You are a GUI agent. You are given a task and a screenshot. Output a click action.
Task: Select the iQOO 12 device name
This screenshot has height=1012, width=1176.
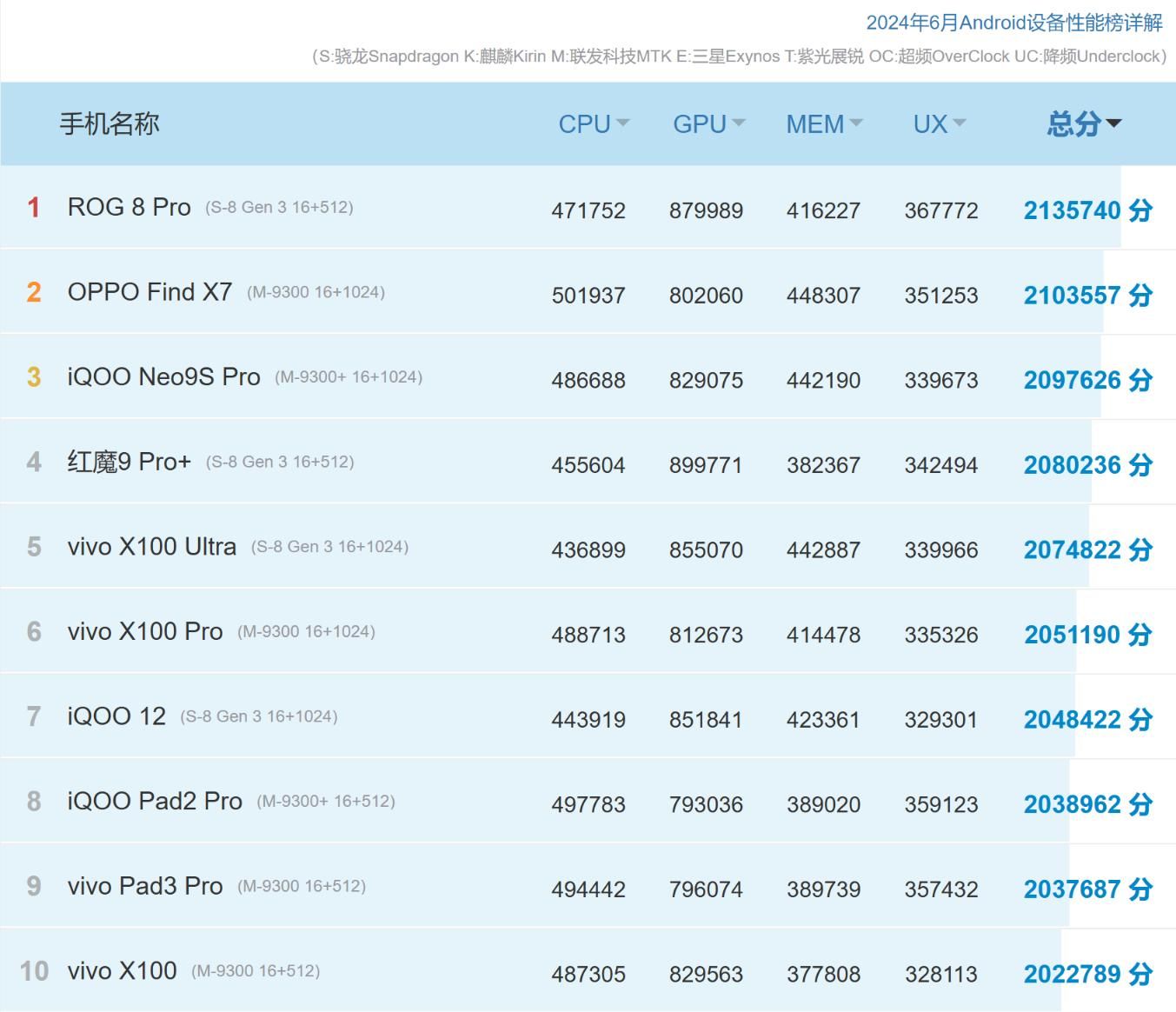[116, 716]
